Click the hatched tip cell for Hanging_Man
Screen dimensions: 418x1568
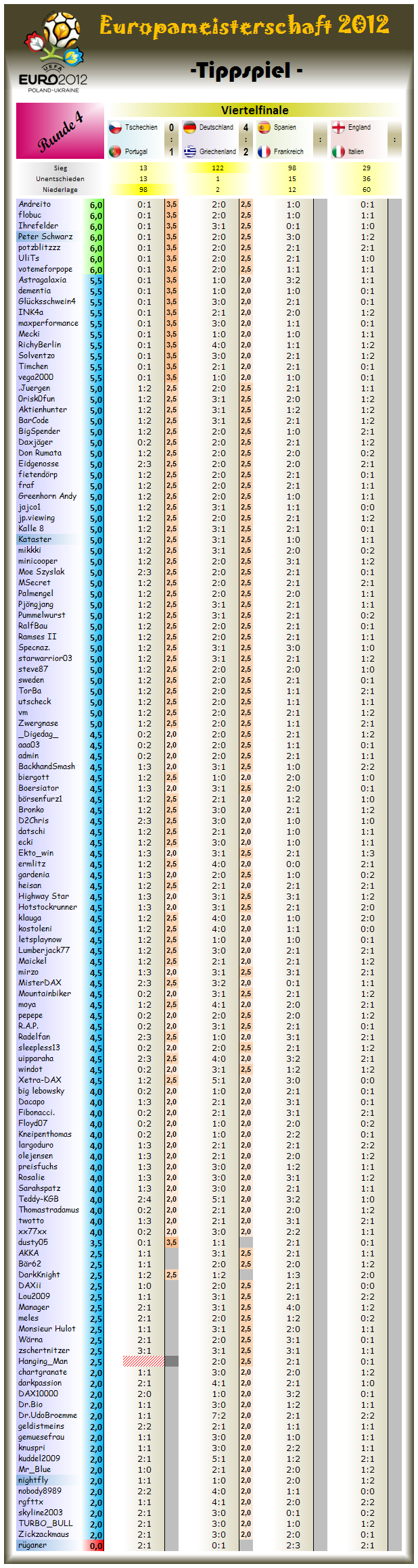click(x=143, y=1361)
